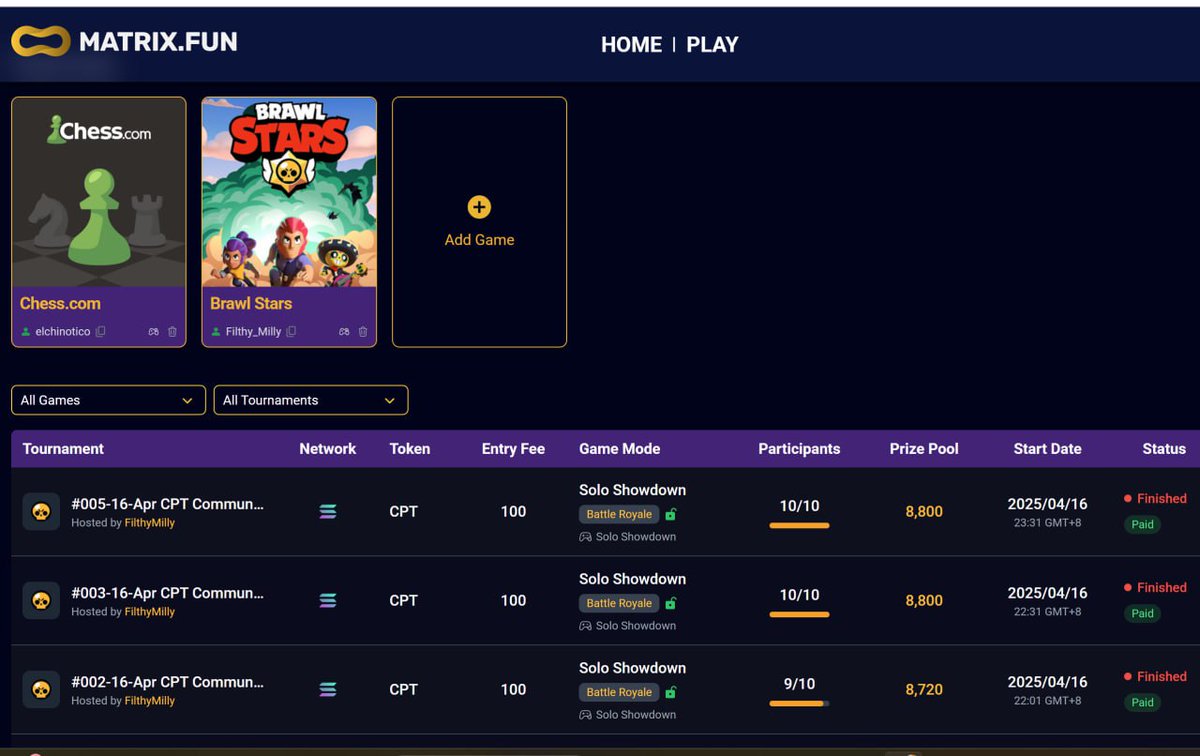Click the Battle Royale tag in the #005 row
This screenshot has width=1200, height=756.
pyautogui.click(x=619, y=514)
